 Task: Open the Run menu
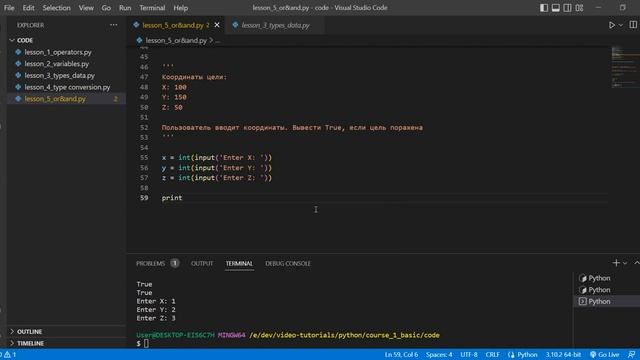125,8
